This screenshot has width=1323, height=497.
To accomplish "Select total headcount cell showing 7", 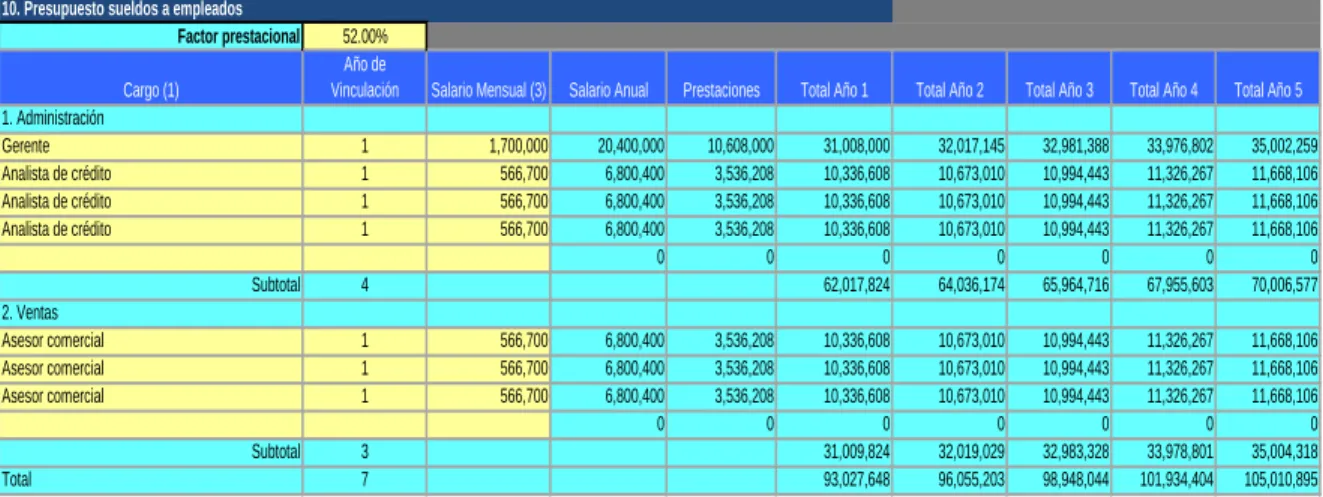I will pyautogui.click(x=365, y=479).
